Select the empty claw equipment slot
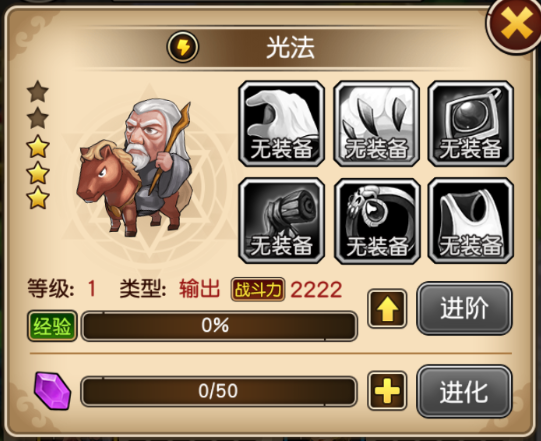541x441 pixels. tap(376, 124)
